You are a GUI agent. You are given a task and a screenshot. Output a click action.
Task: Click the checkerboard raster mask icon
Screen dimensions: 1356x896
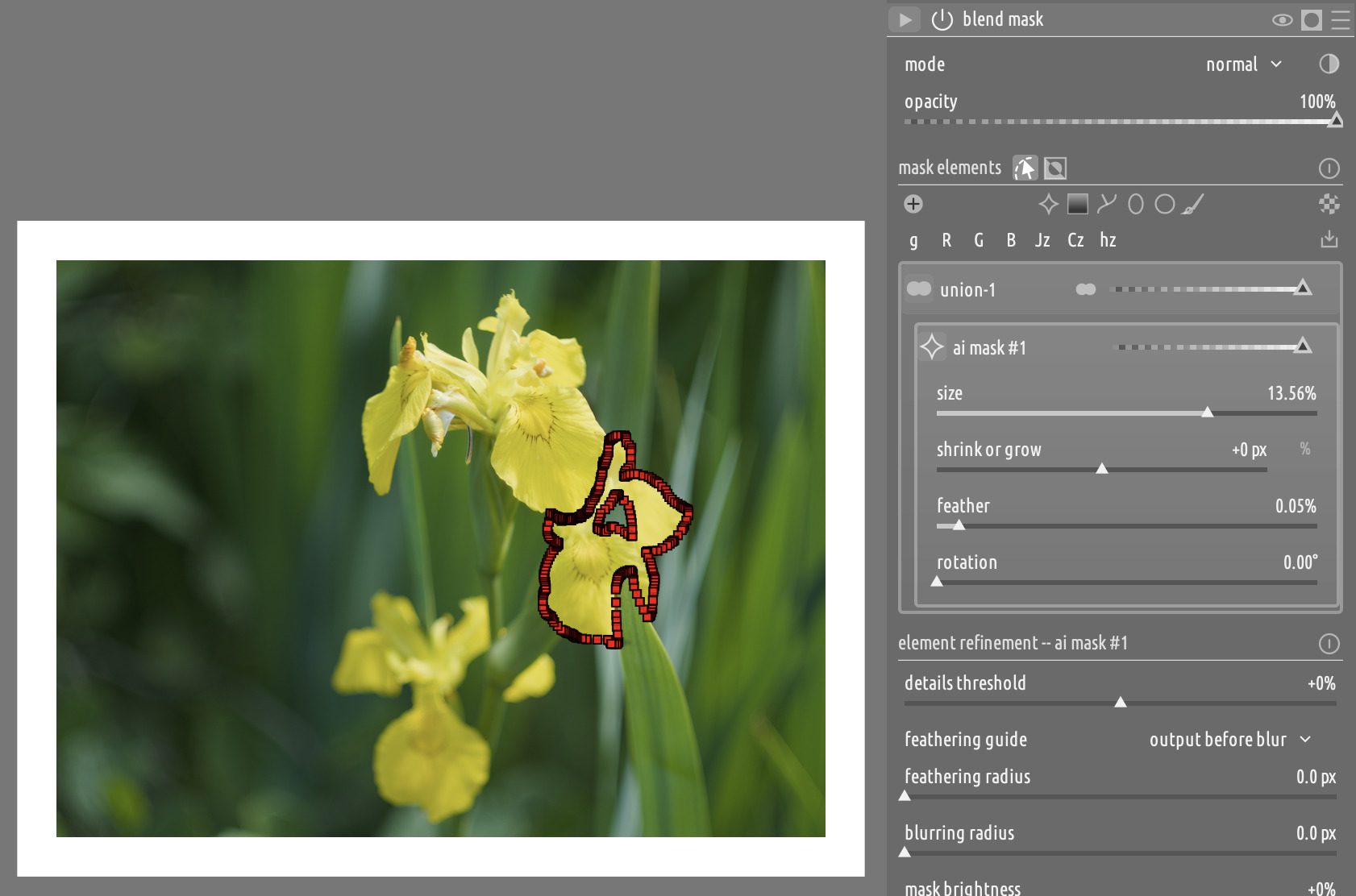[1329, 204]
